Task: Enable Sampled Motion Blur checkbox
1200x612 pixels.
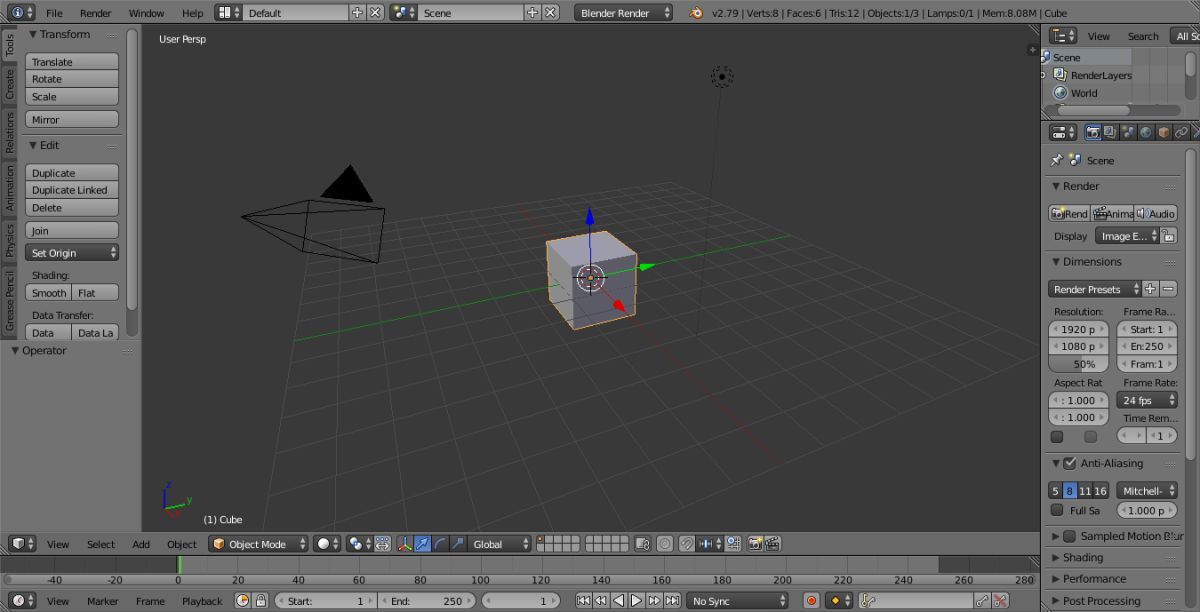Action: (x=1070, y=536)
